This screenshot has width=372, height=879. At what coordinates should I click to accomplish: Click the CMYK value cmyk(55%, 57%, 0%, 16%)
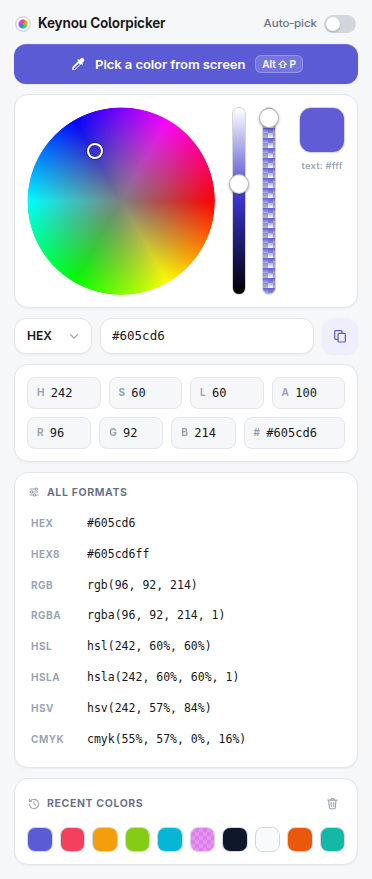(166, 739)
